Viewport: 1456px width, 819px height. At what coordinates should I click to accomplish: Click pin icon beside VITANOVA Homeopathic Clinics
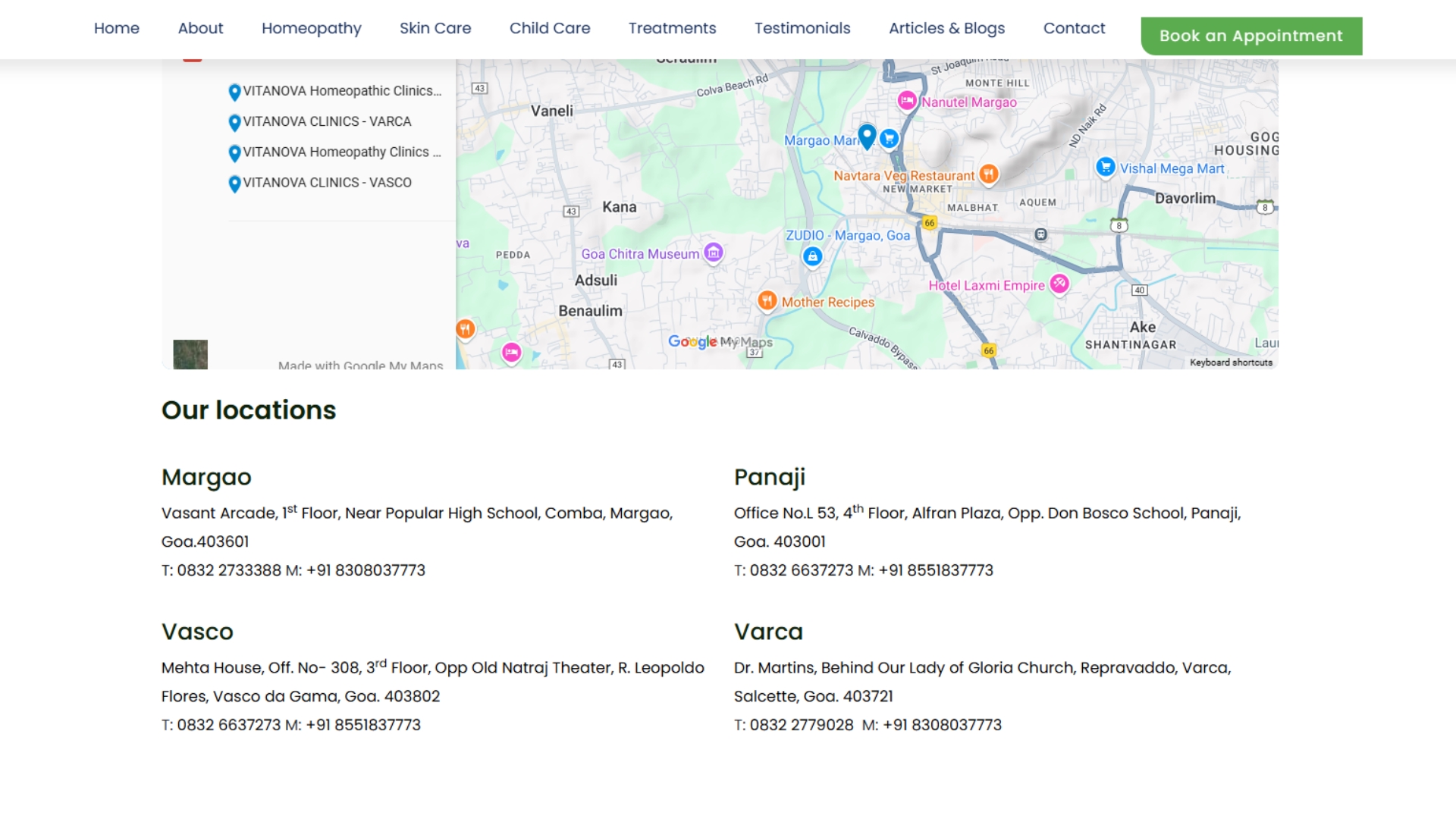click(x=234, y=92)
